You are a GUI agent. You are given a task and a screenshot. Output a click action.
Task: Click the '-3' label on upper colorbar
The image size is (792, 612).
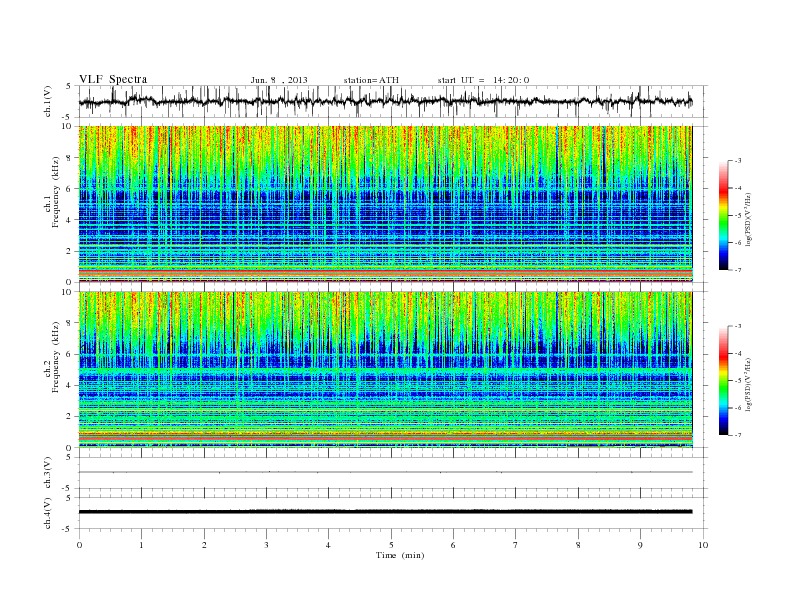pyautogui.click(x=738, y=161)
